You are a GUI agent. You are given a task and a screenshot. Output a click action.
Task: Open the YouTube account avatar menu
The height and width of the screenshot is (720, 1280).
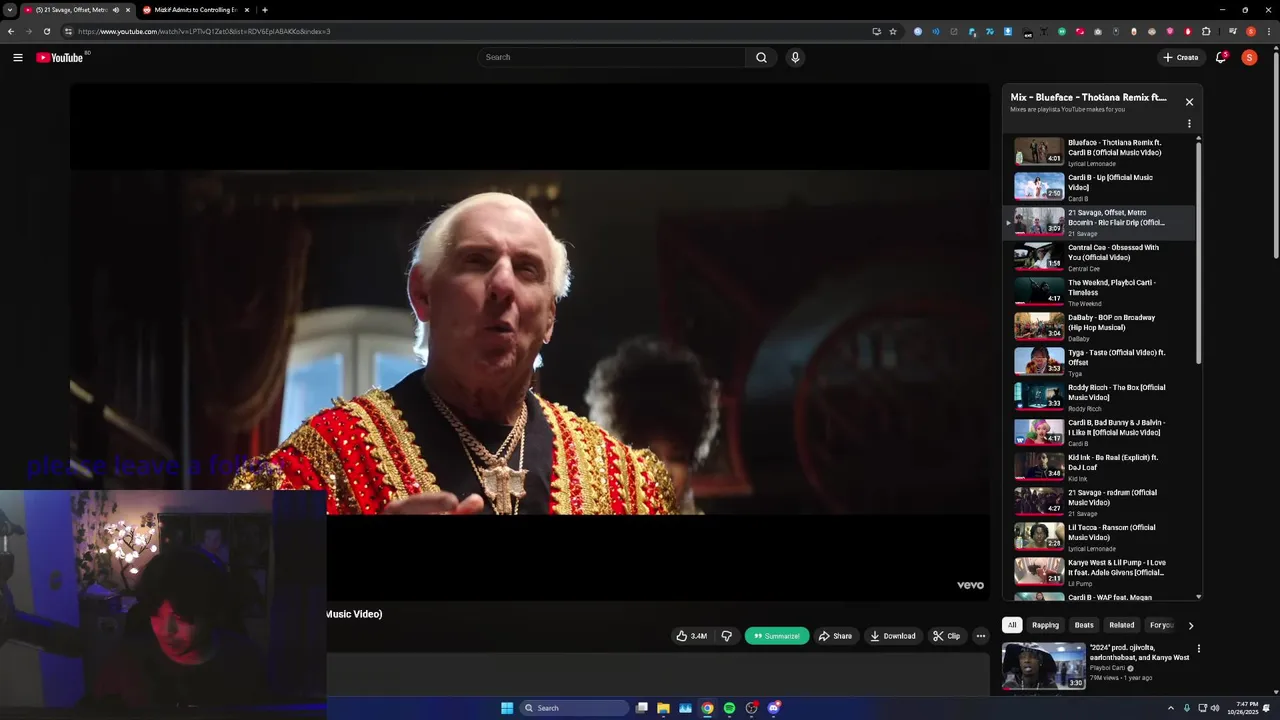click(x=1249, y=57)
